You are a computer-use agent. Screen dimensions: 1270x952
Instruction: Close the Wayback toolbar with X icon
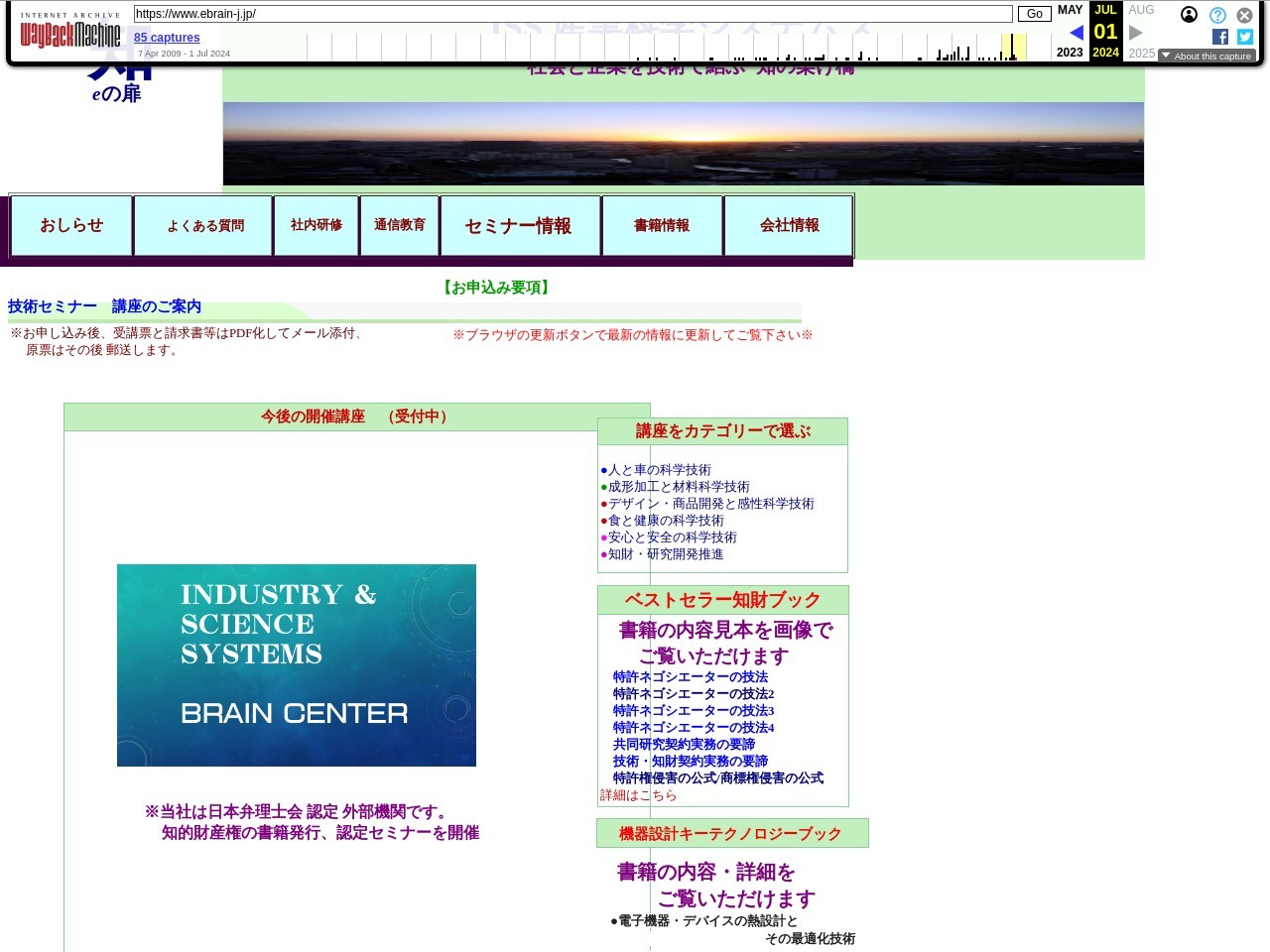point(1244,15)
